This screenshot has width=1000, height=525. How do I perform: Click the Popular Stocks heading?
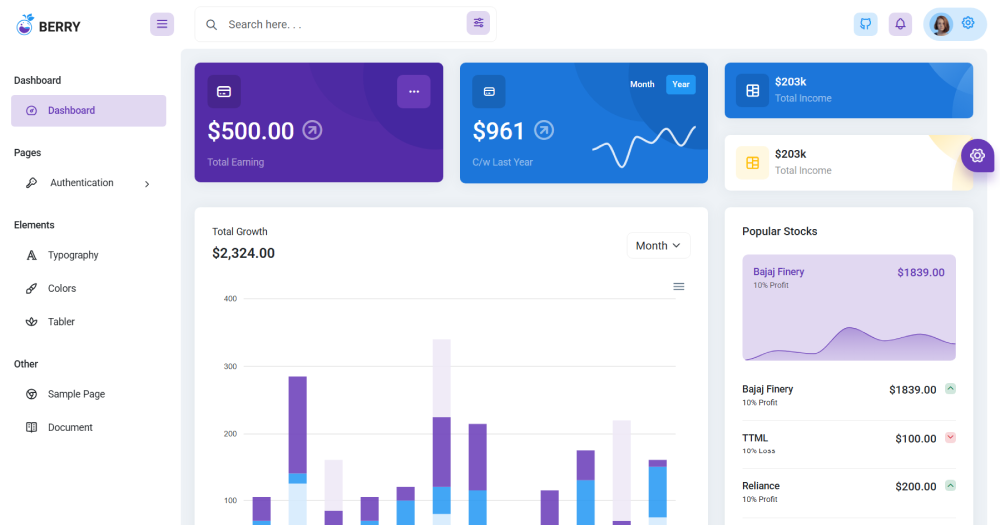click(x=779, y=232)
